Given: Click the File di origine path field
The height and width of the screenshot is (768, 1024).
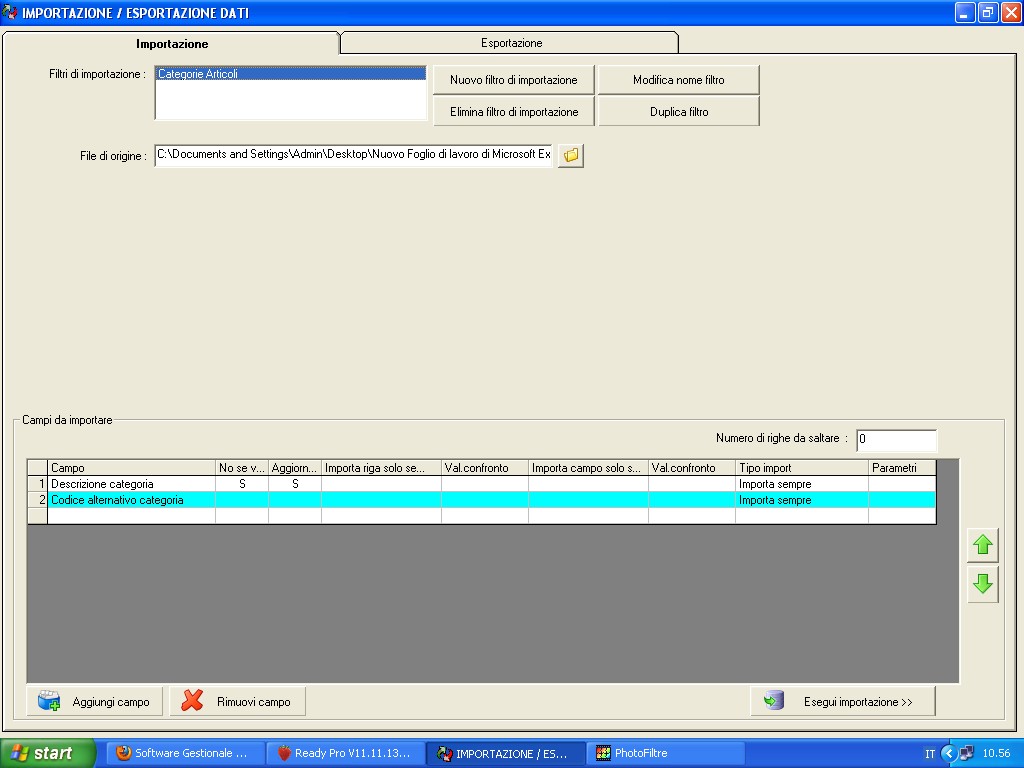Looking at the screenshot, I should [x=354, y=155].
